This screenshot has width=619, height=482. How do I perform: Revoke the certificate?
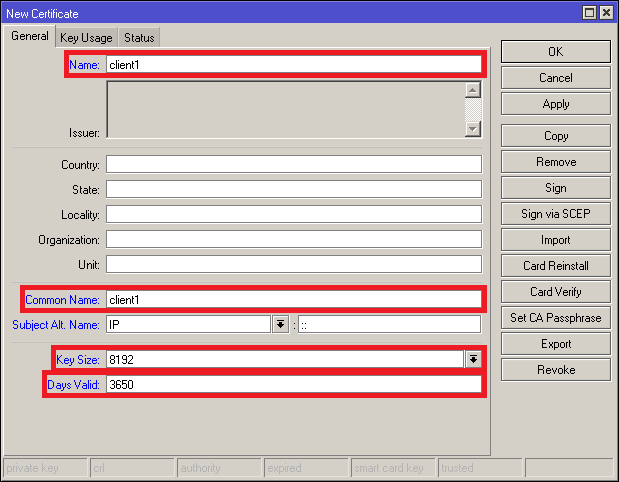tap(555, 370)
